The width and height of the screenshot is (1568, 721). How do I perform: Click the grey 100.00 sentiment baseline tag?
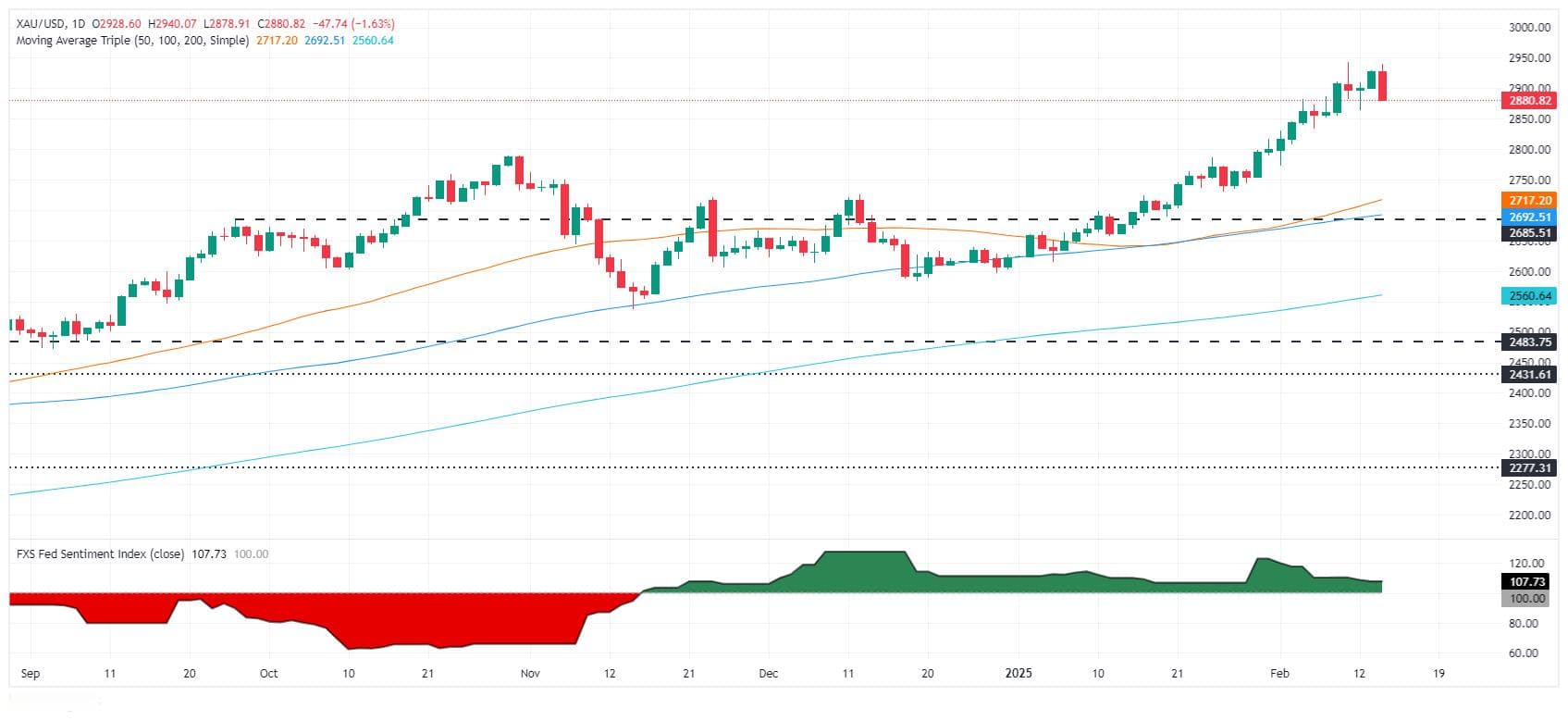[x=1525, y=599]
